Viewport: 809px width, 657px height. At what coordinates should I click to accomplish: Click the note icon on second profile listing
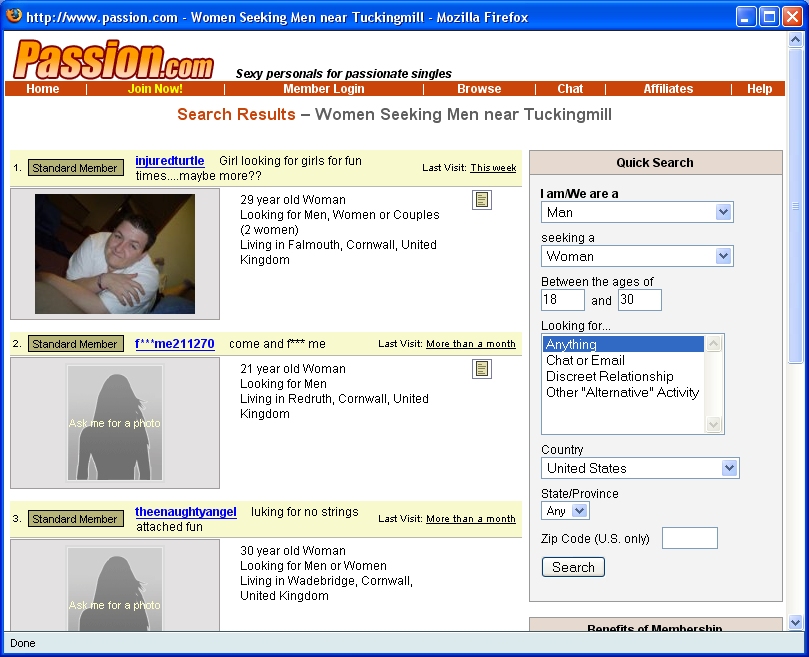click(x=482, y=369)
